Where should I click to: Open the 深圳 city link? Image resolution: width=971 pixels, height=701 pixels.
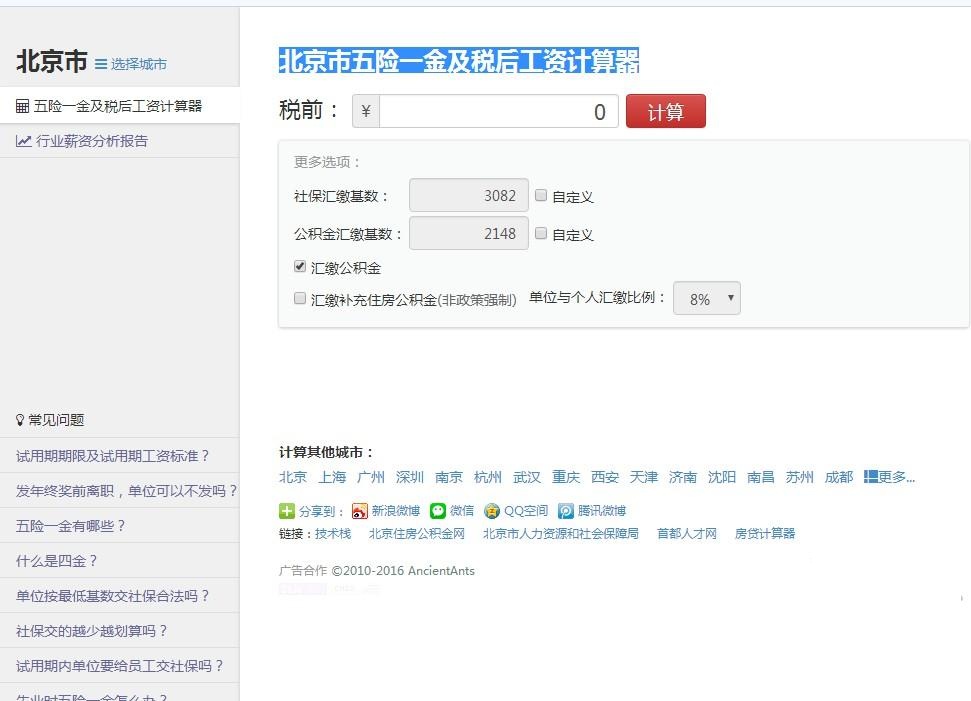[x=410, y=477]
